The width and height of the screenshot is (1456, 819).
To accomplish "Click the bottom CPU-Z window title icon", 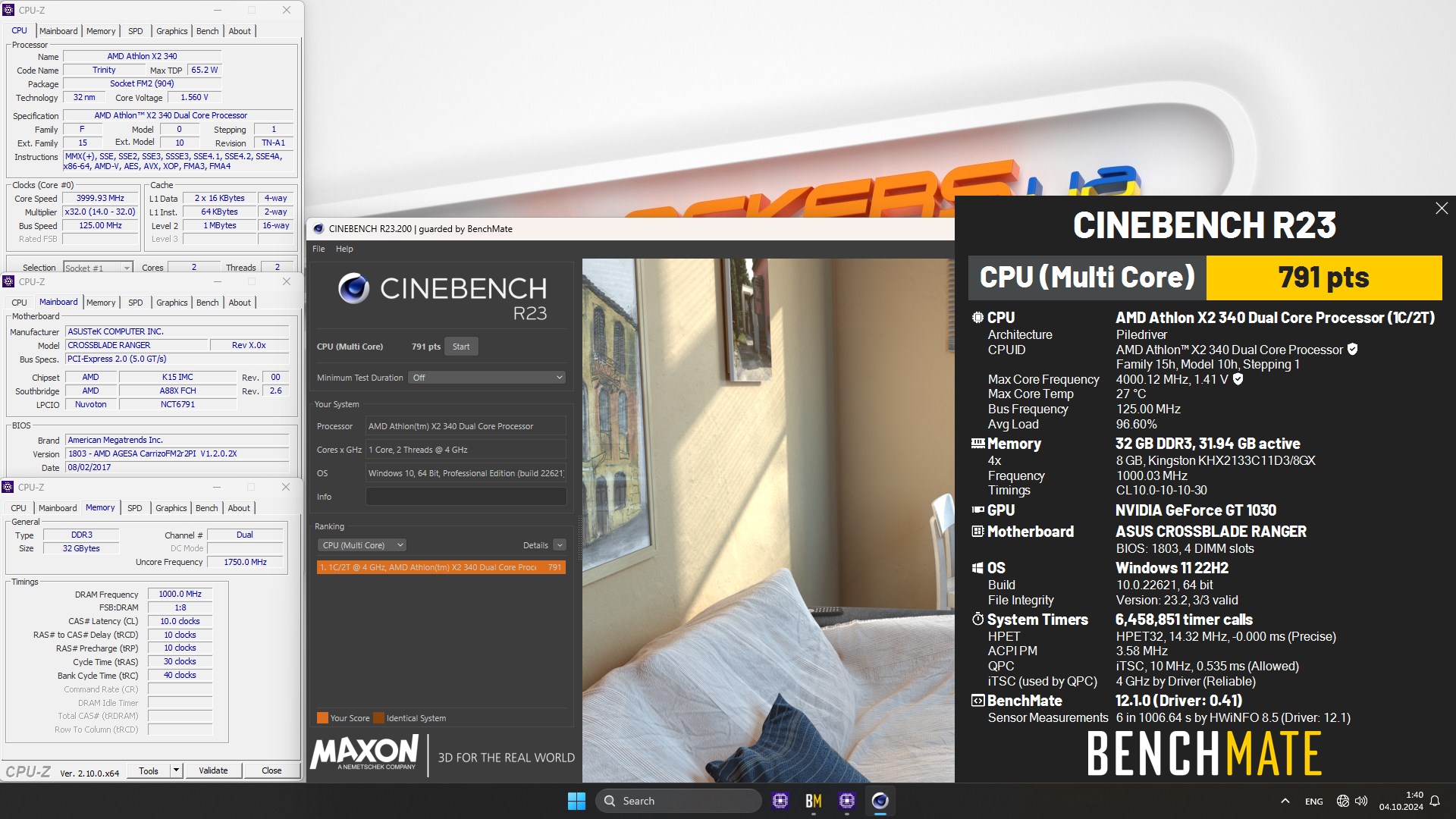I will (x=8, y=487).
